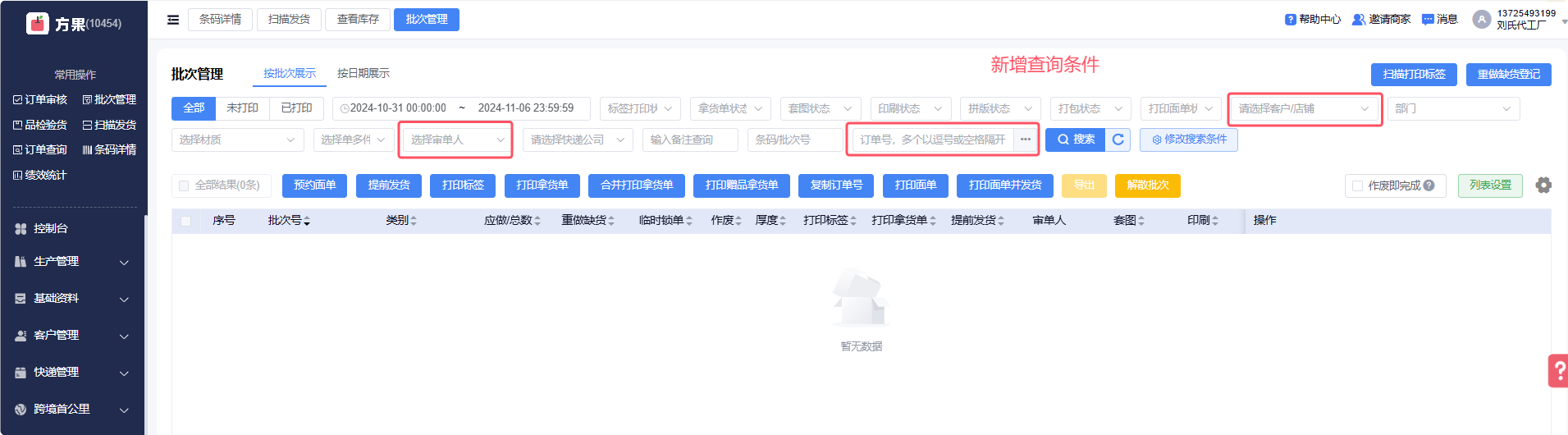Click the 列表设置 button
The height and width of the screenshot is (435, 1568).
pos(1490,185)
